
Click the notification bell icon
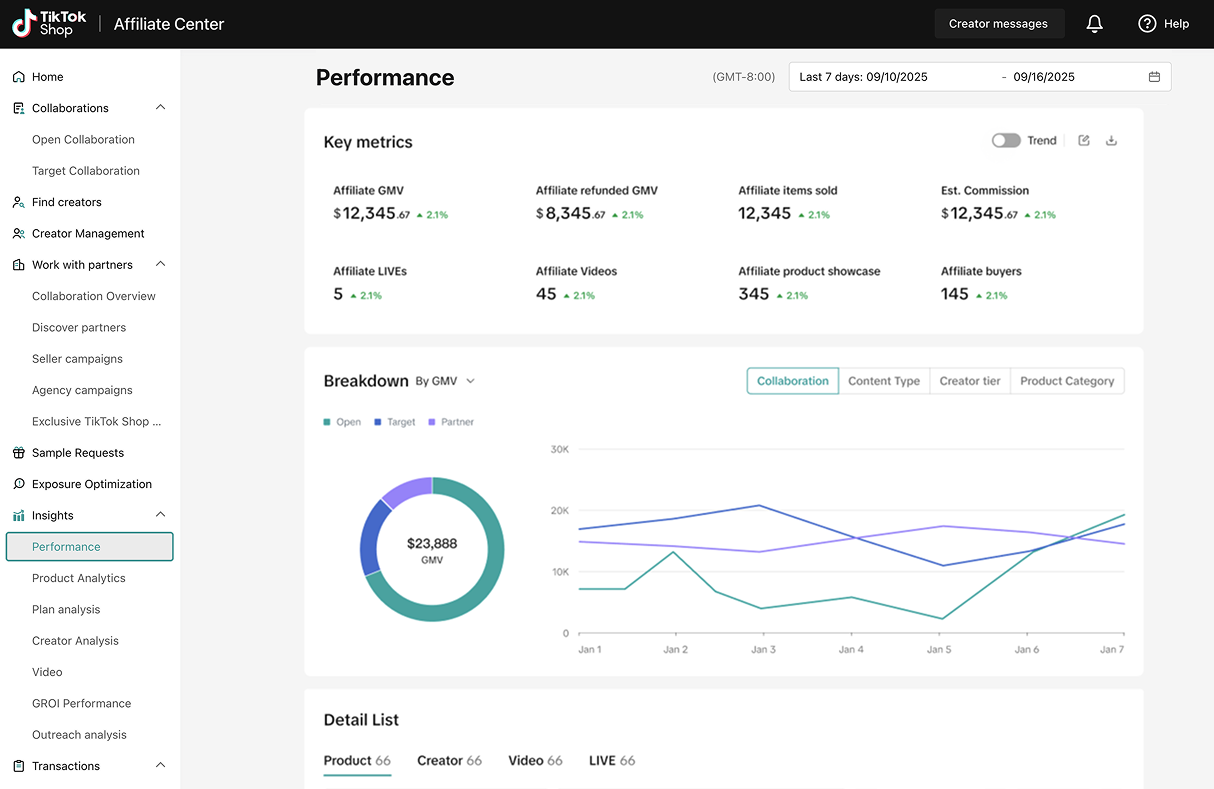(x=1094, y=24)
